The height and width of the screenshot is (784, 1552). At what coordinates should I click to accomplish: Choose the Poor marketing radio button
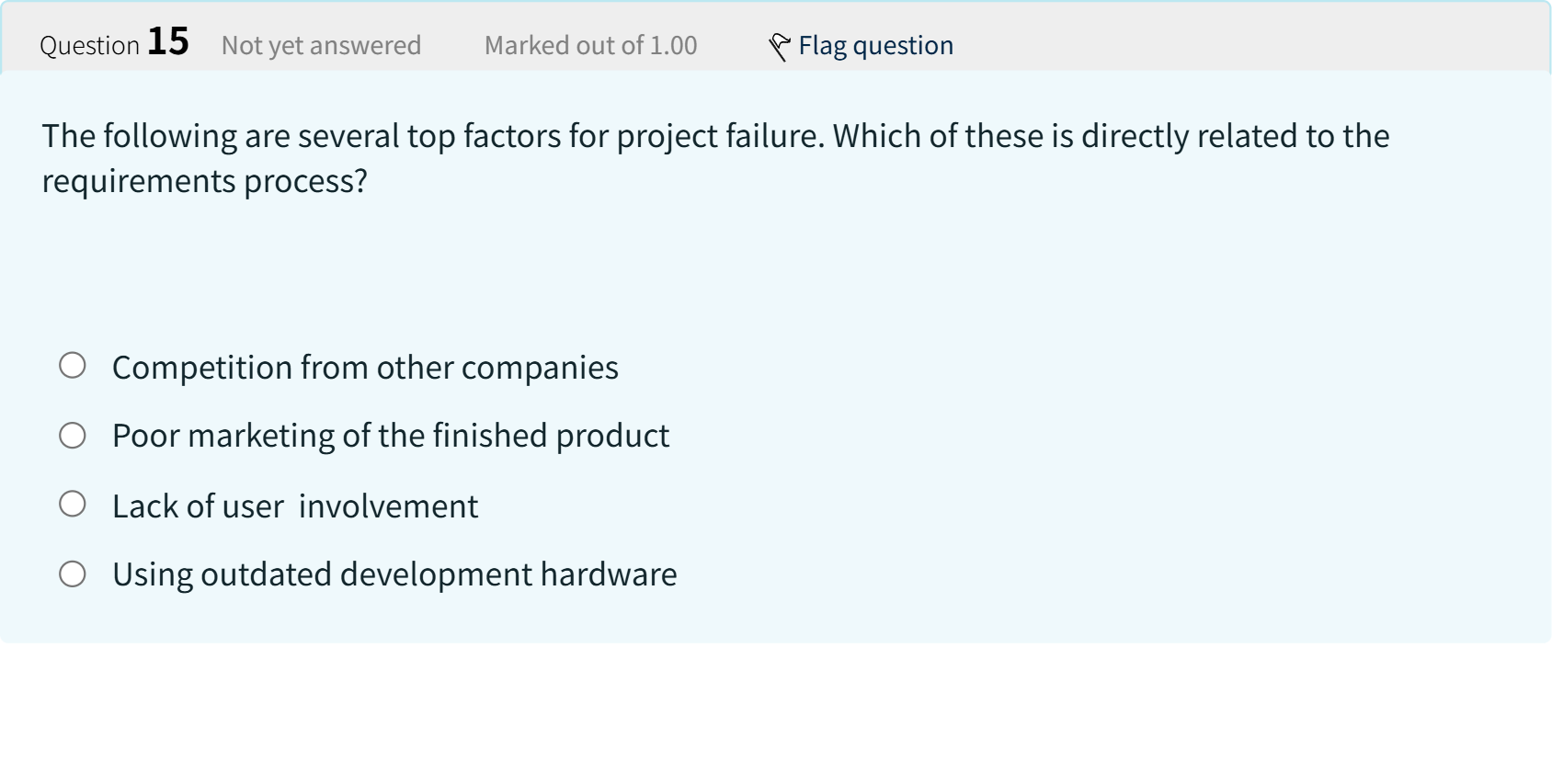(73, 435)
